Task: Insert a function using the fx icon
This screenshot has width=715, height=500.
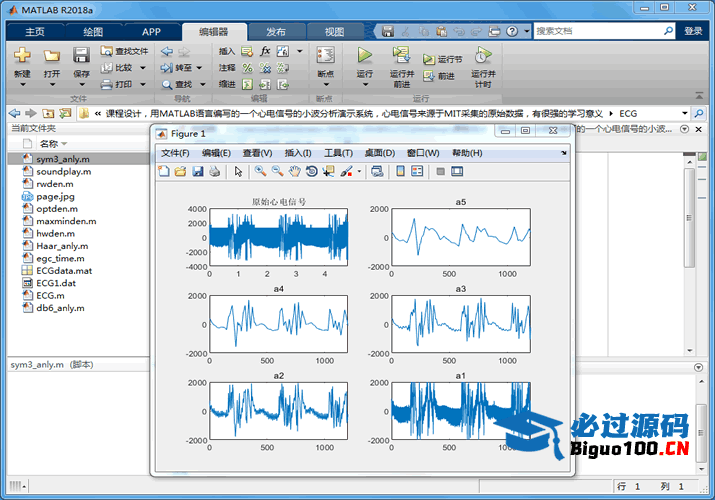Action: click(x=265, y=51)
